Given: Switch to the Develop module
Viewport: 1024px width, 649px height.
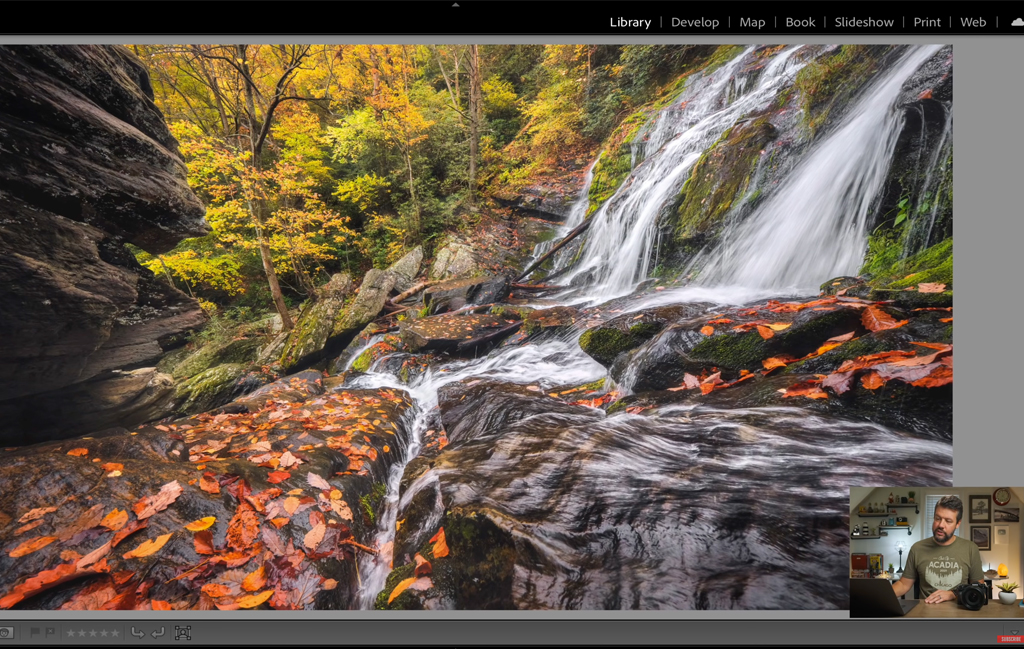Looking at the screenshot, I should (x=695, y=22).
